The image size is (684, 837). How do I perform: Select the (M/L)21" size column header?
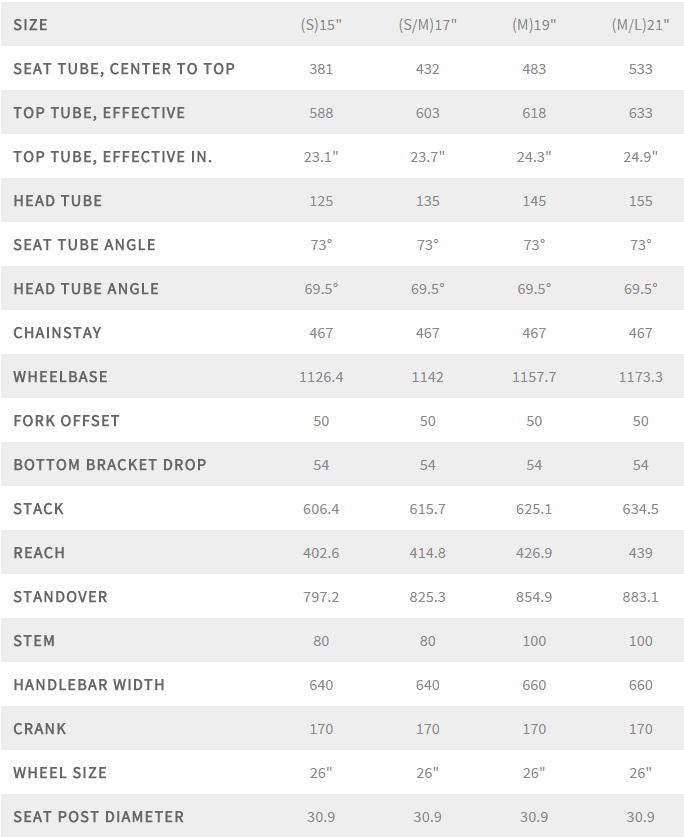tap(640, 25)
